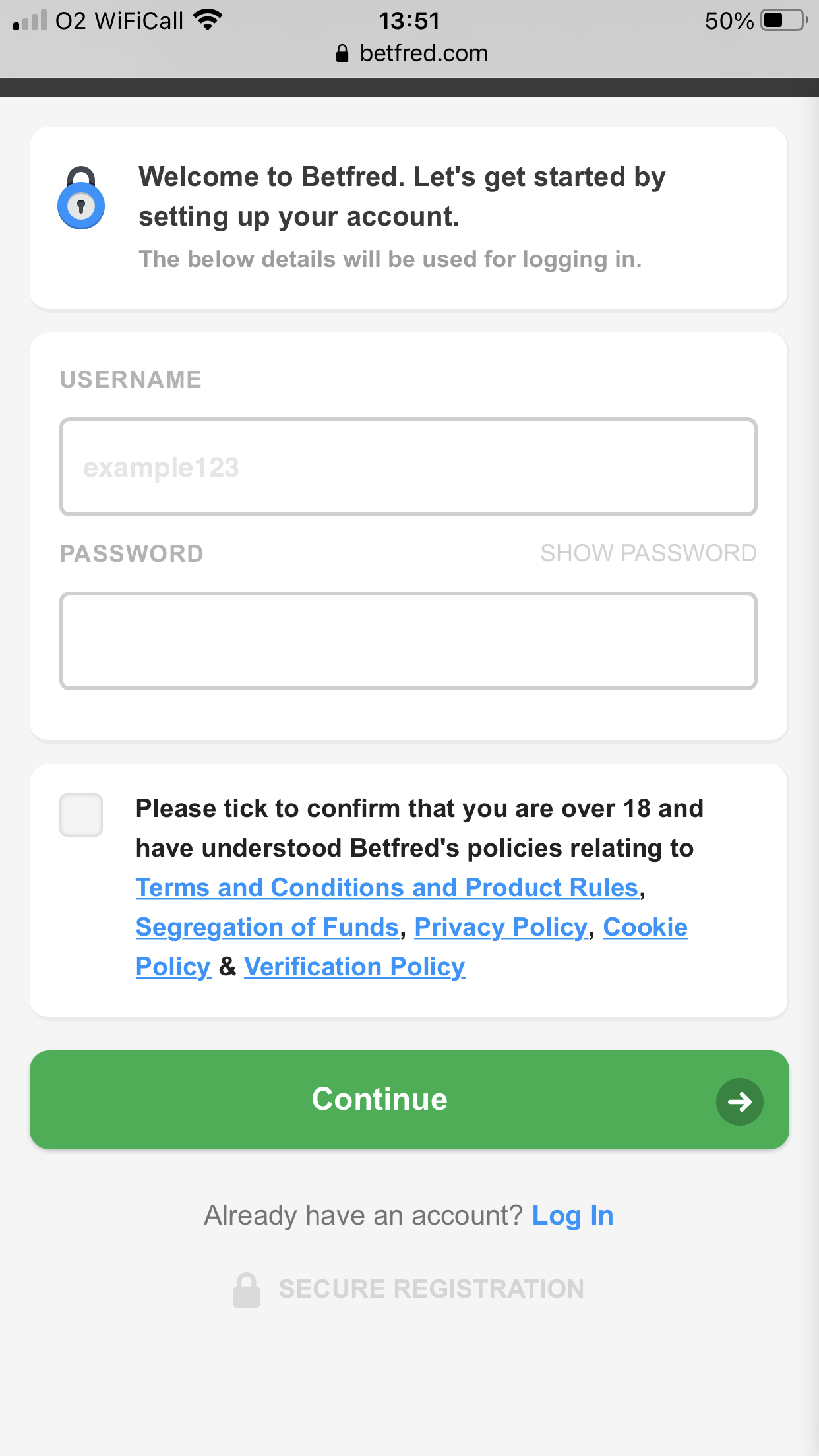Focus the Username input field

pyautogui.click(x=408, y=467)
